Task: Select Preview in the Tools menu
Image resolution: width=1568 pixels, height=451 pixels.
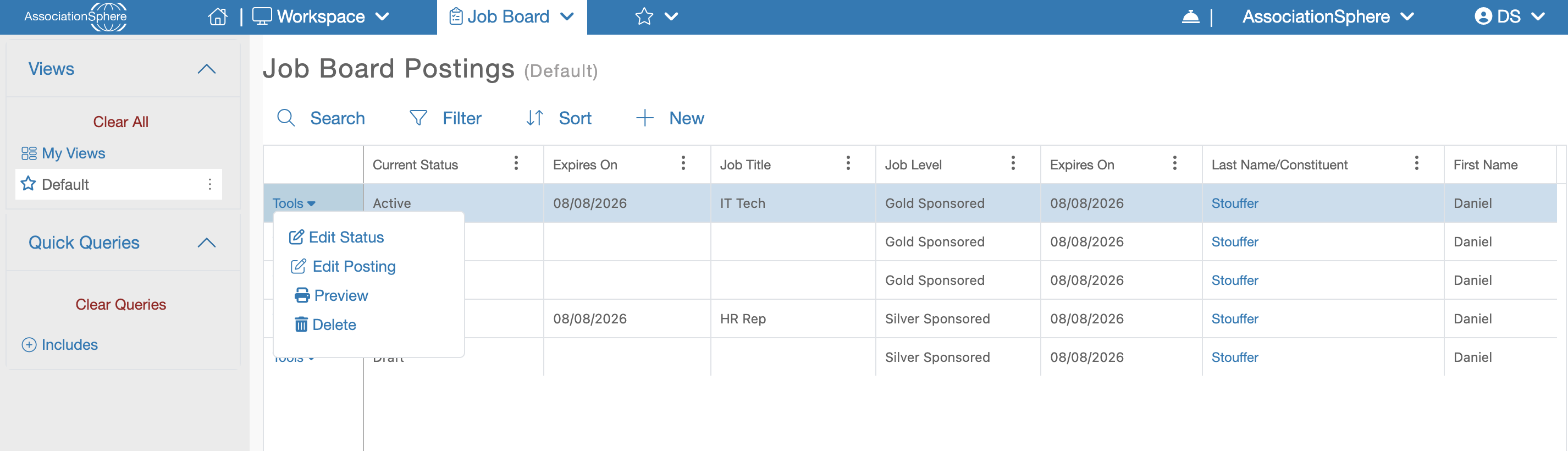Action: point(331,295)
